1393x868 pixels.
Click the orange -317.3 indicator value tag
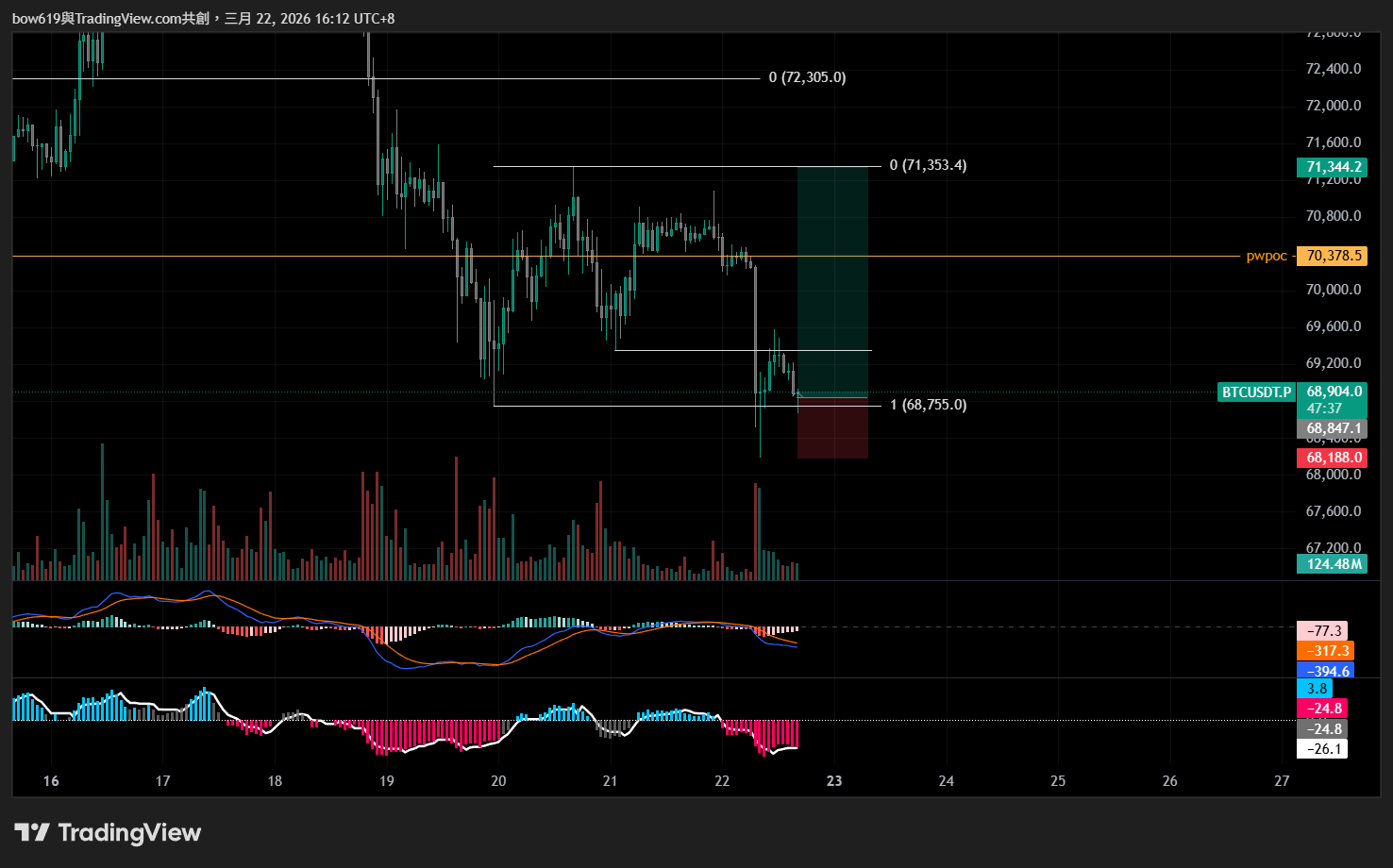tap(1326, 651)
